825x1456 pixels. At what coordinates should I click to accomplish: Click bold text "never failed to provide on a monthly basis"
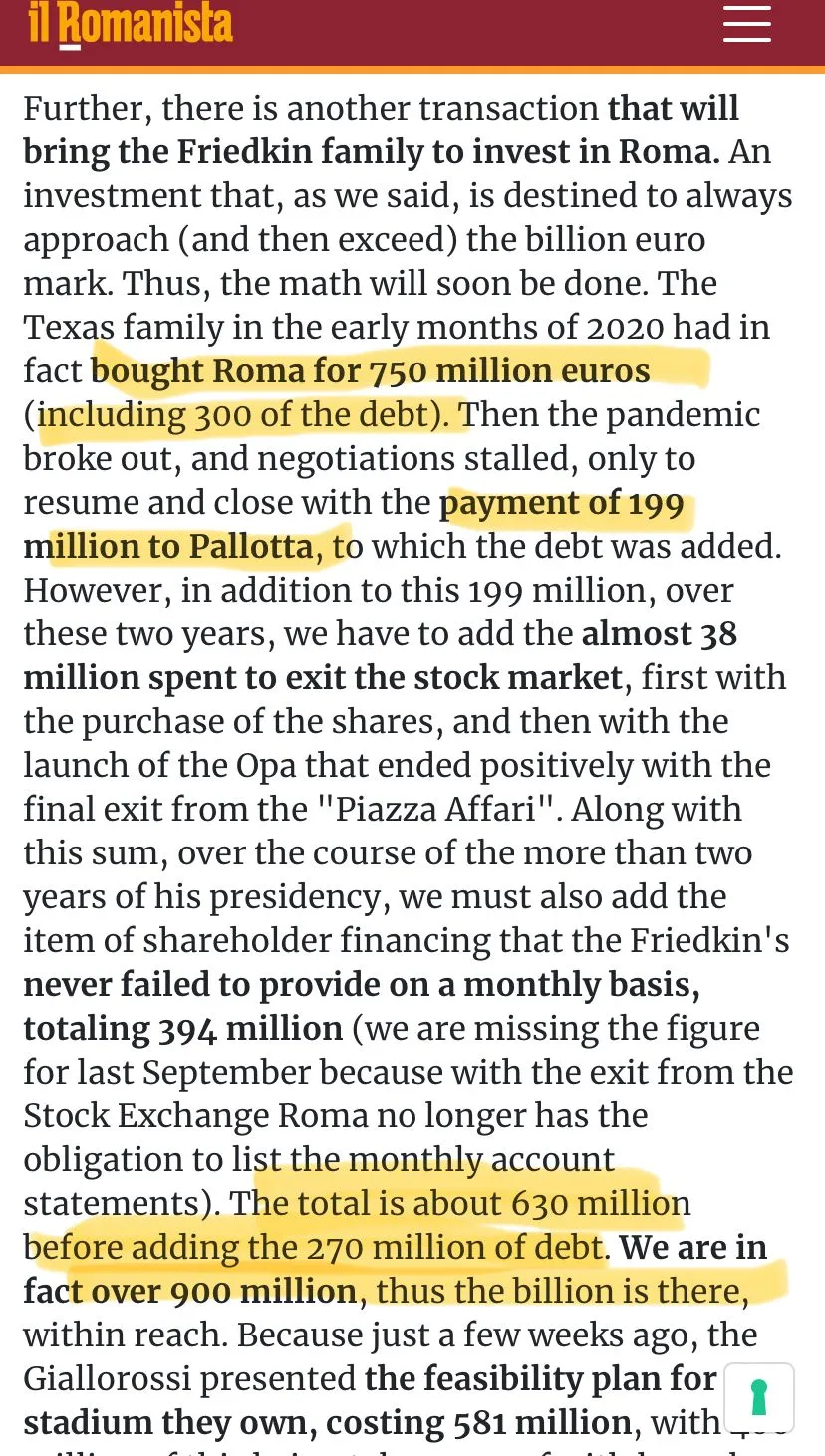[x=360, y=985]
